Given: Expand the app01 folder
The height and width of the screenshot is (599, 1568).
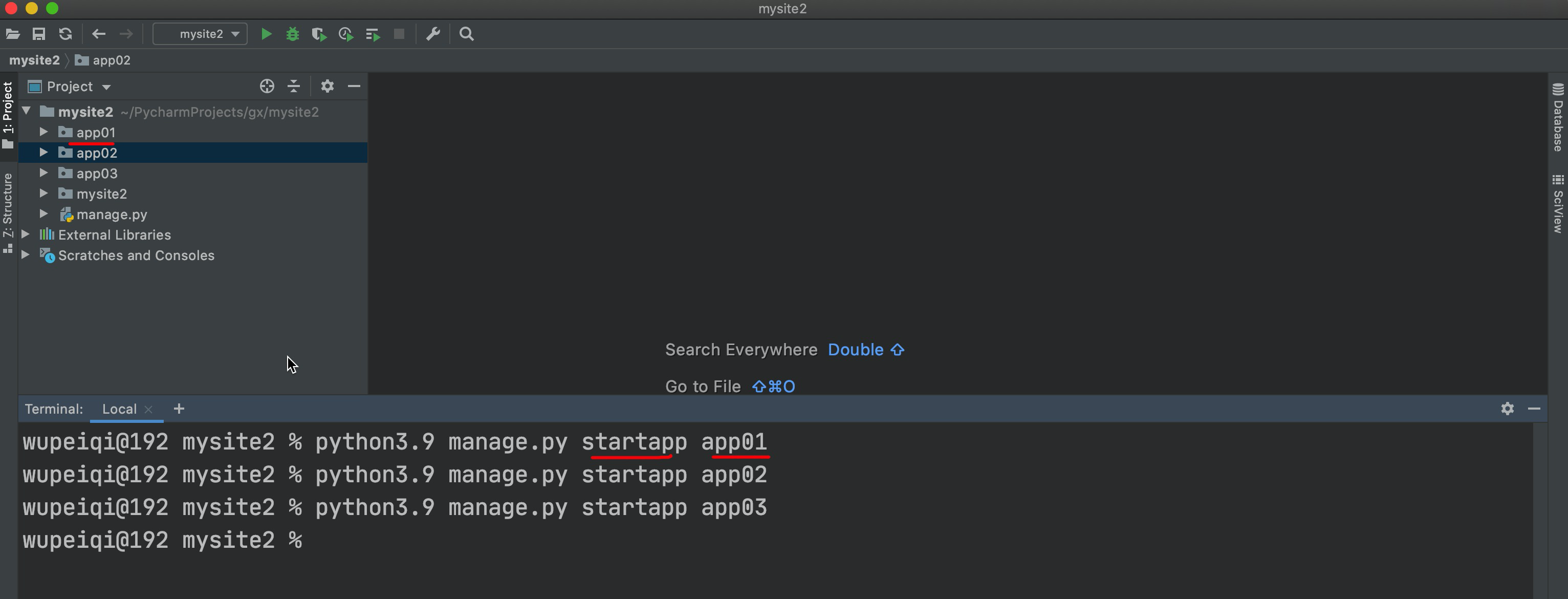Looking at the screenshot, I should coord(44,132).
